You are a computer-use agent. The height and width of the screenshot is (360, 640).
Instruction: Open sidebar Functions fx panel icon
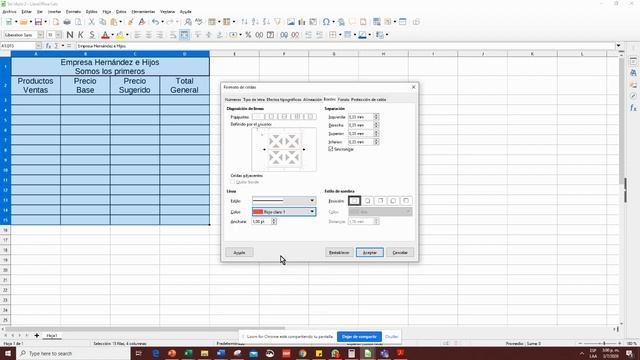[x=633, y=108]
